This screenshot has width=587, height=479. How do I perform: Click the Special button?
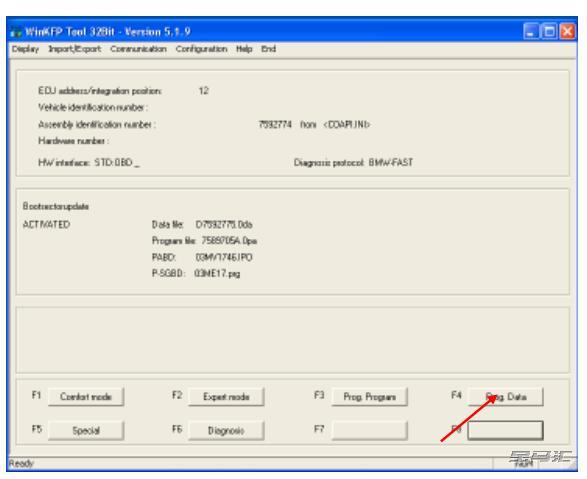[86, 430]
